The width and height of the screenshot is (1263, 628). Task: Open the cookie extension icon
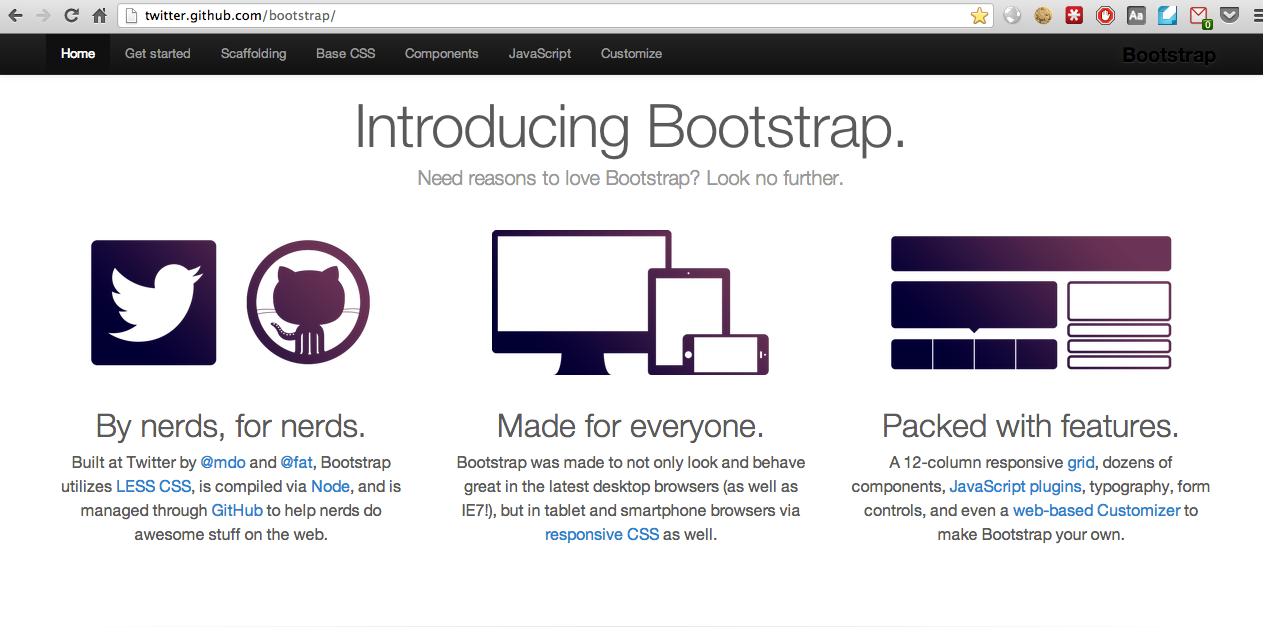1043,16
